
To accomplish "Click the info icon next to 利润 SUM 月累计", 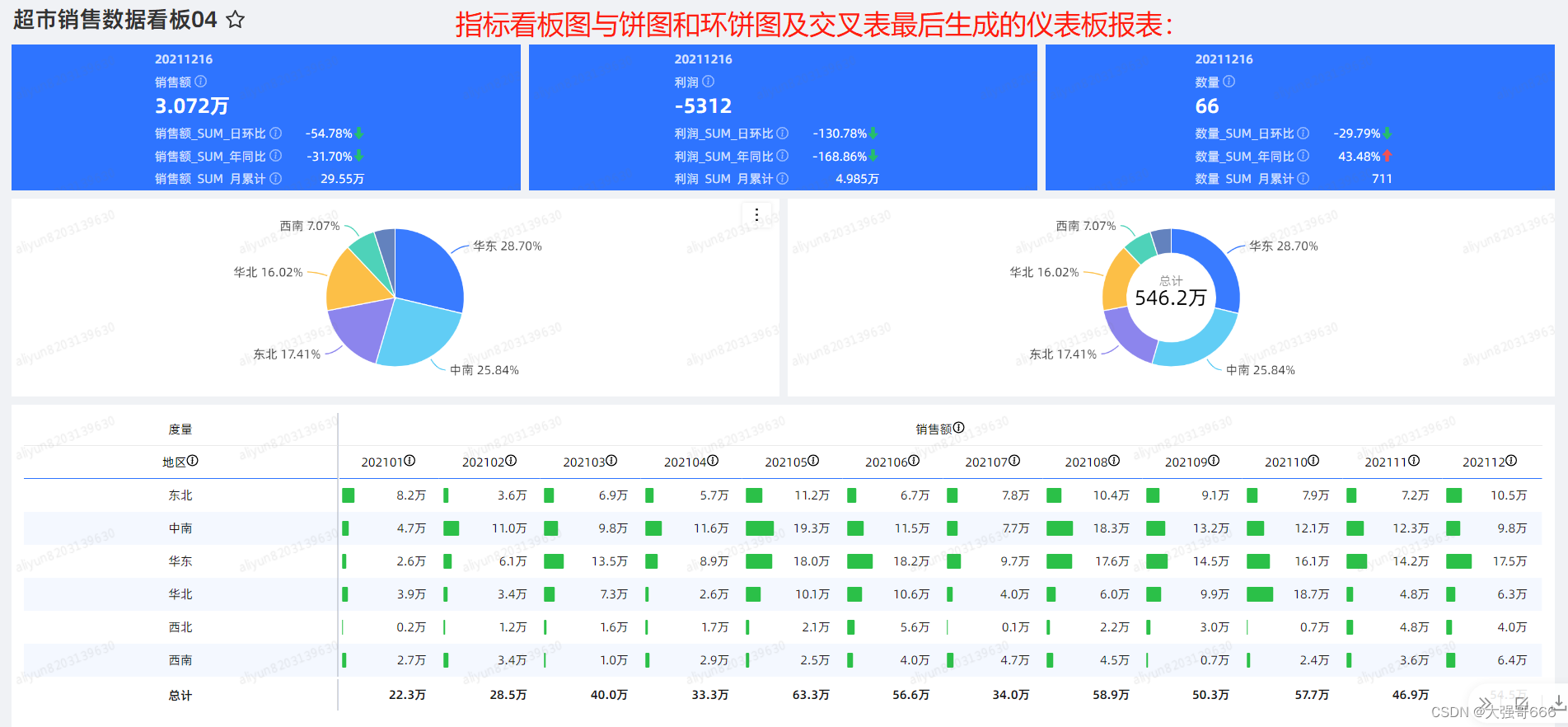I will [x=783, y=178].
